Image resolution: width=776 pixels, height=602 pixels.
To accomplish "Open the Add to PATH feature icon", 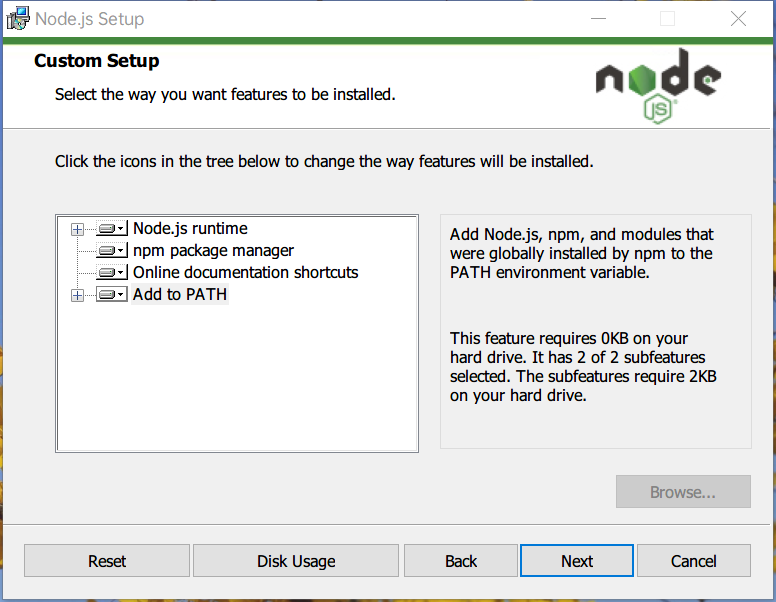I will pyautogui.click(x=111, y=295).
